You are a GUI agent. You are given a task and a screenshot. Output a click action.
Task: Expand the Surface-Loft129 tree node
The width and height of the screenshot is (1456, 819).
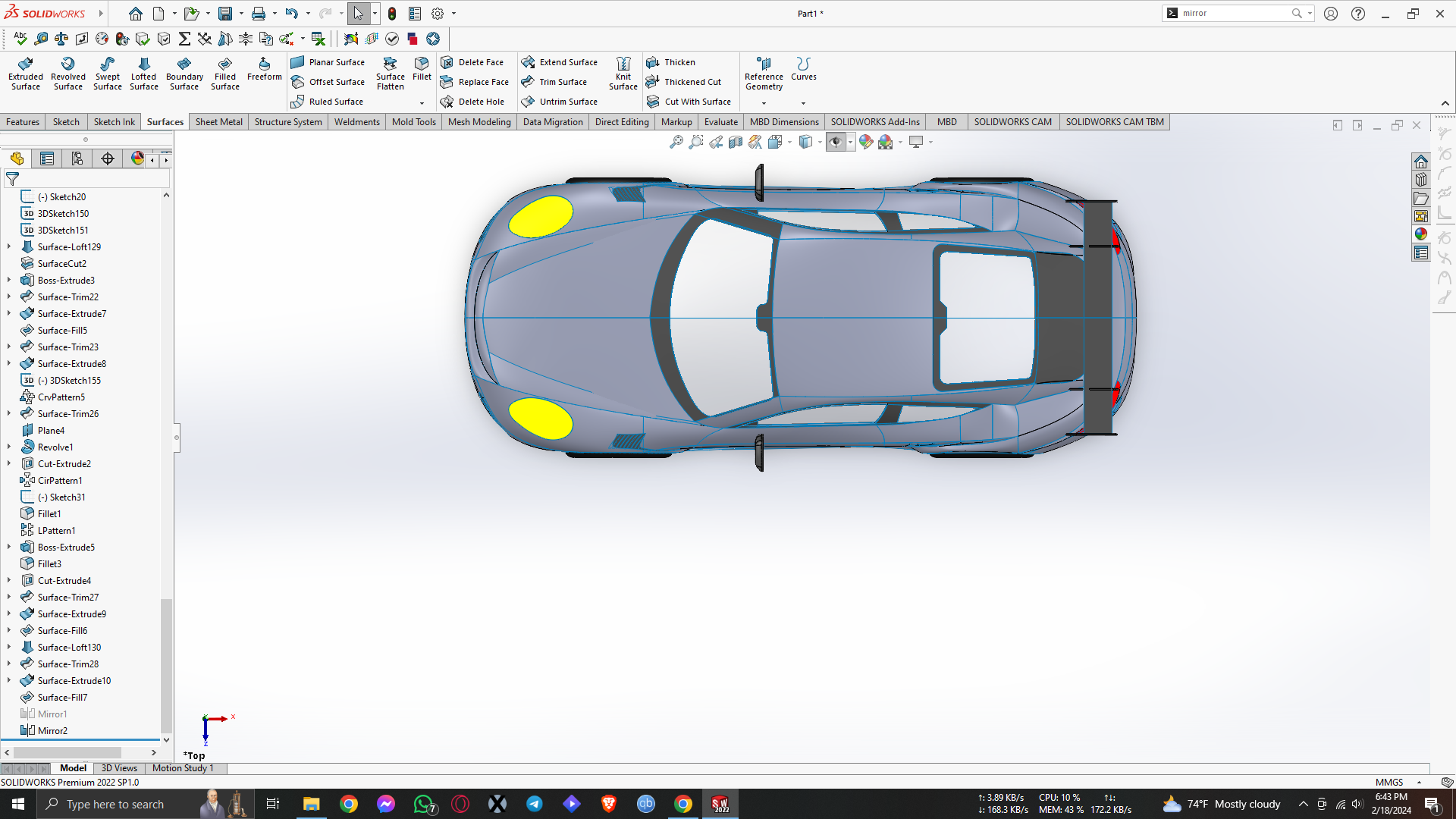point(9,246)
